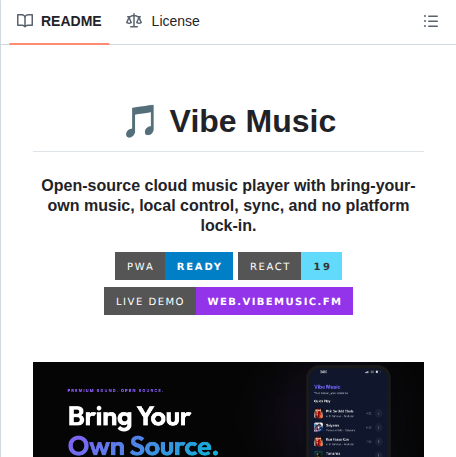Screen dimensions: 456x457
Task: Click the PWA Ready badge
Action: [174, 266]
